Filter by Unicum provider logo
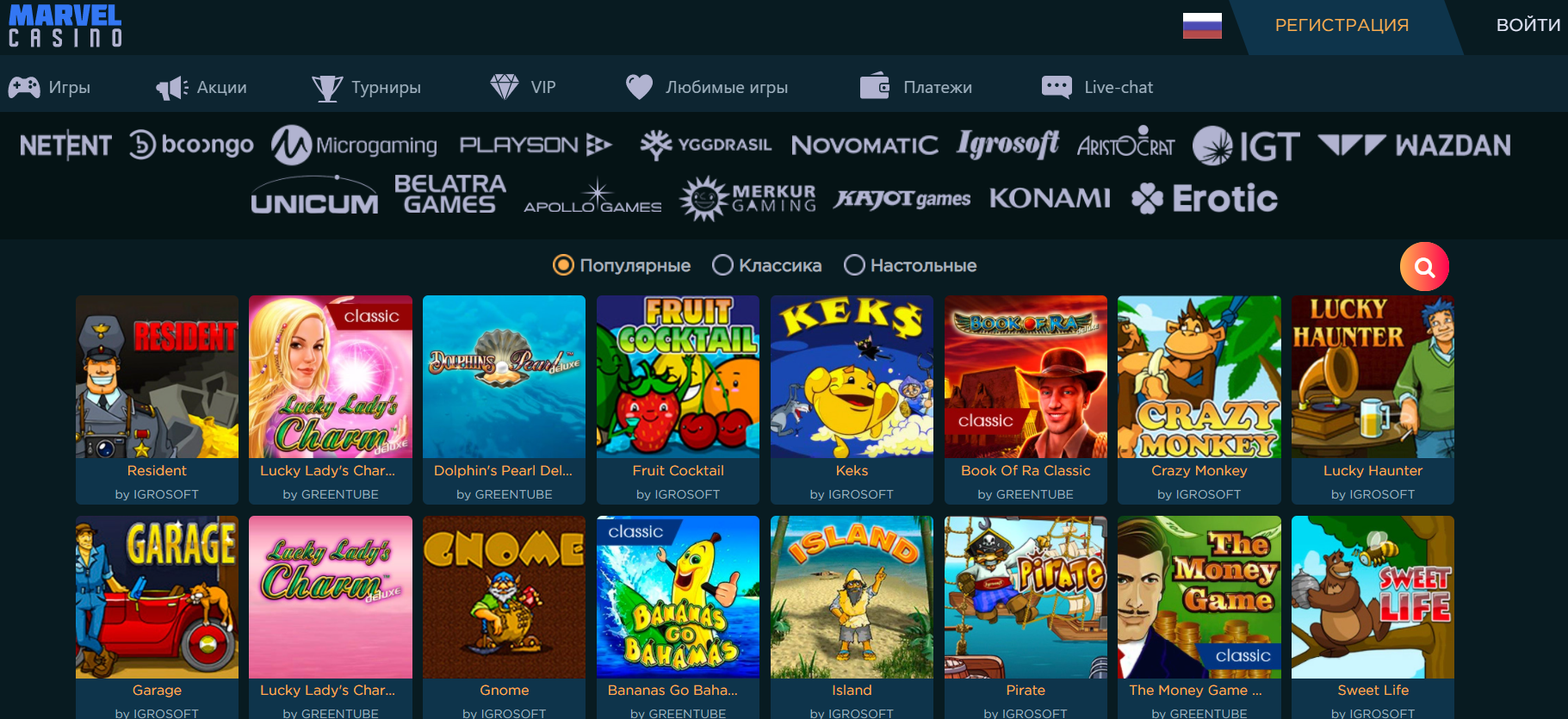 click(314, 196)
